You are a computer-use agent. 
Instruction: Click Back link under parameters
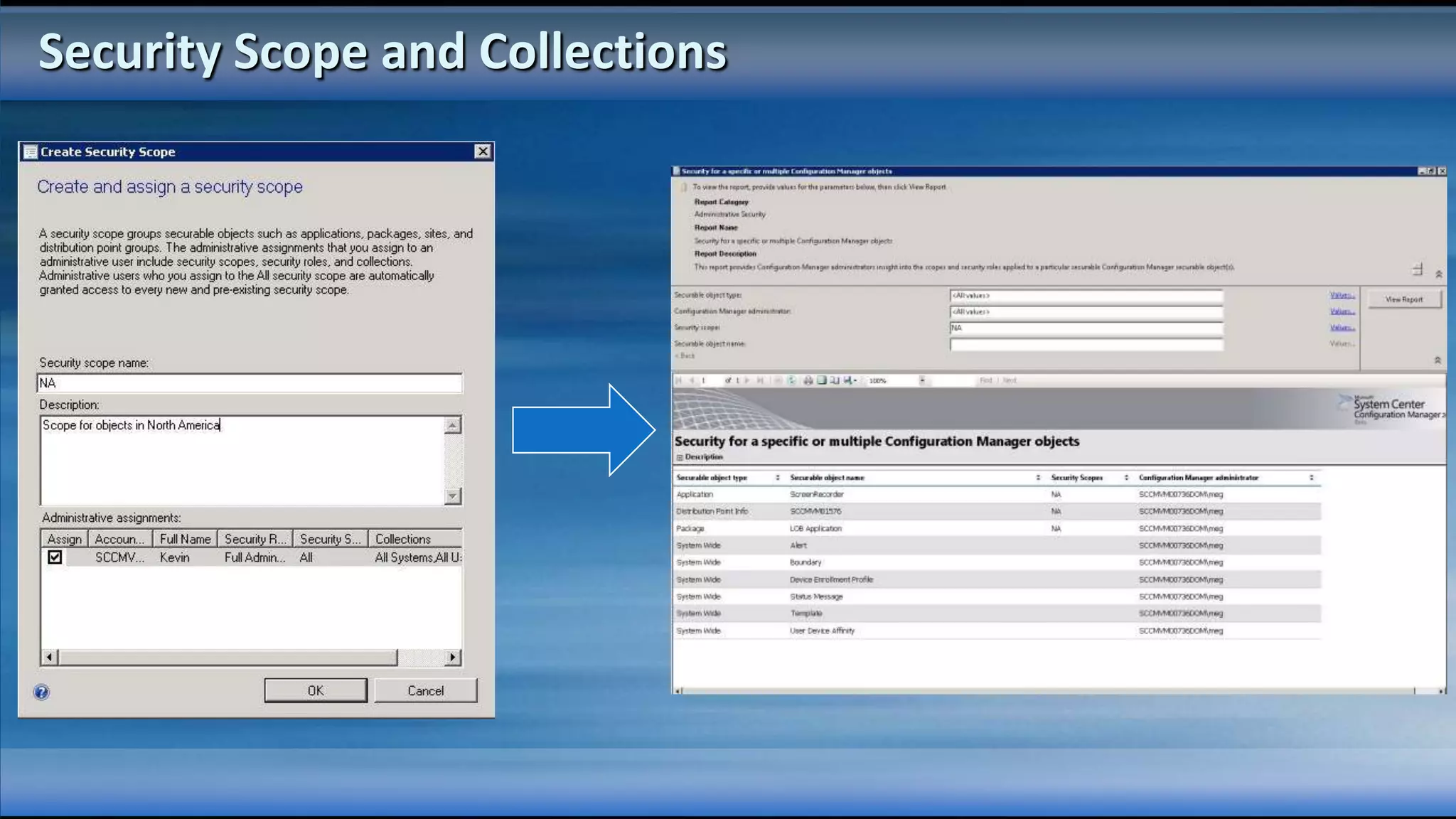pos(685,355)
